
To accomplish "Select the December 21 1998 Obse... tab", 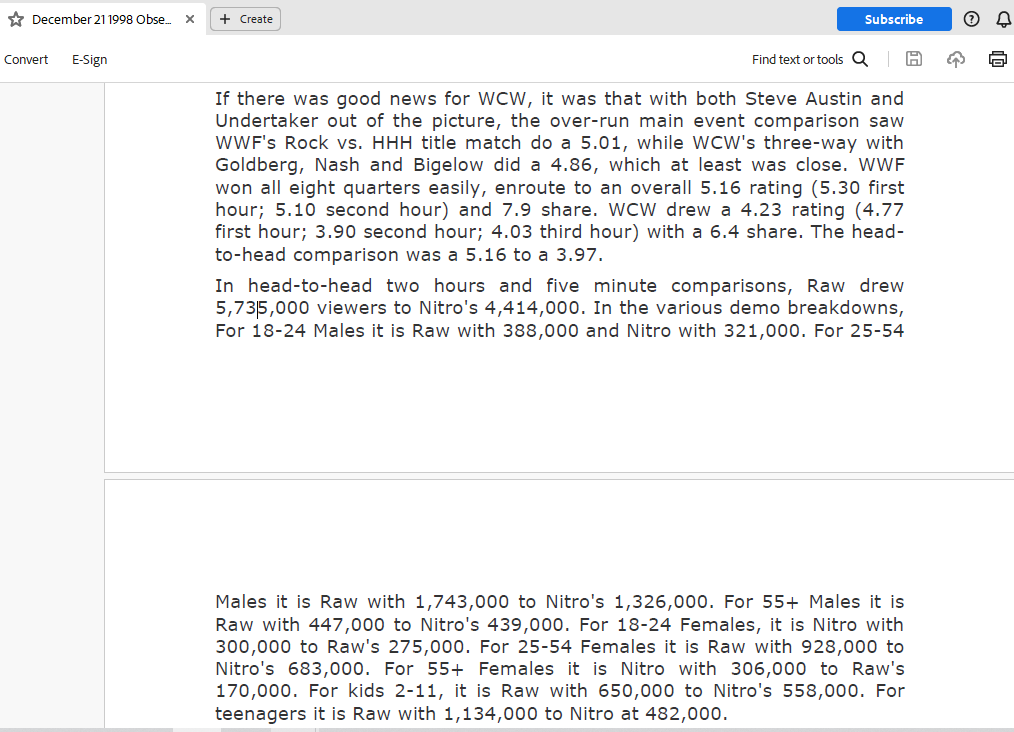I will pos(102,19).
